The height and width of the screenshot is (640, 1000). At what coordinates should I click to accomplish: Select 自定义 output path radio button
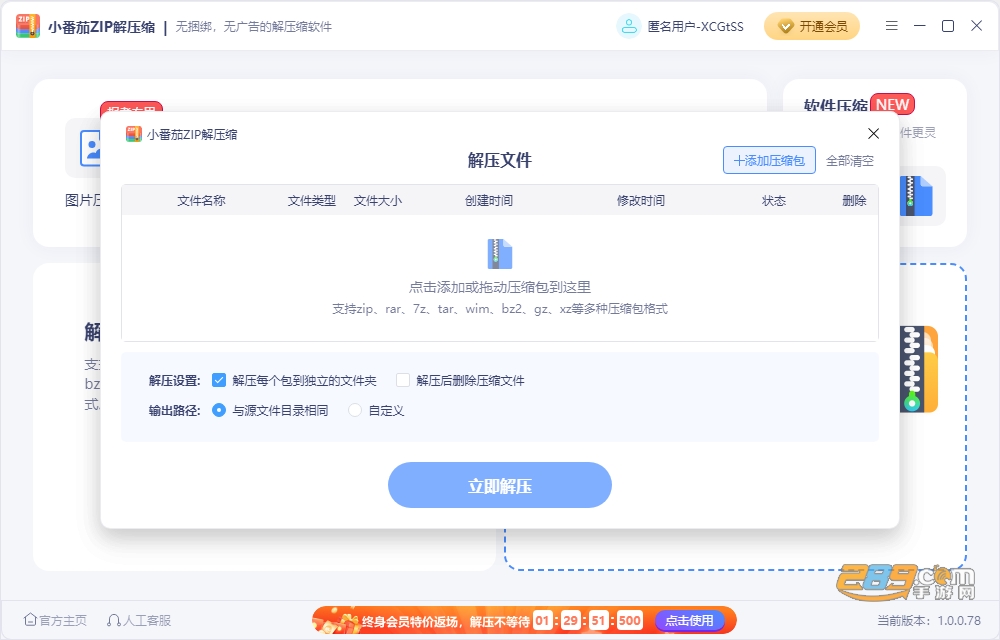point(355,410)
